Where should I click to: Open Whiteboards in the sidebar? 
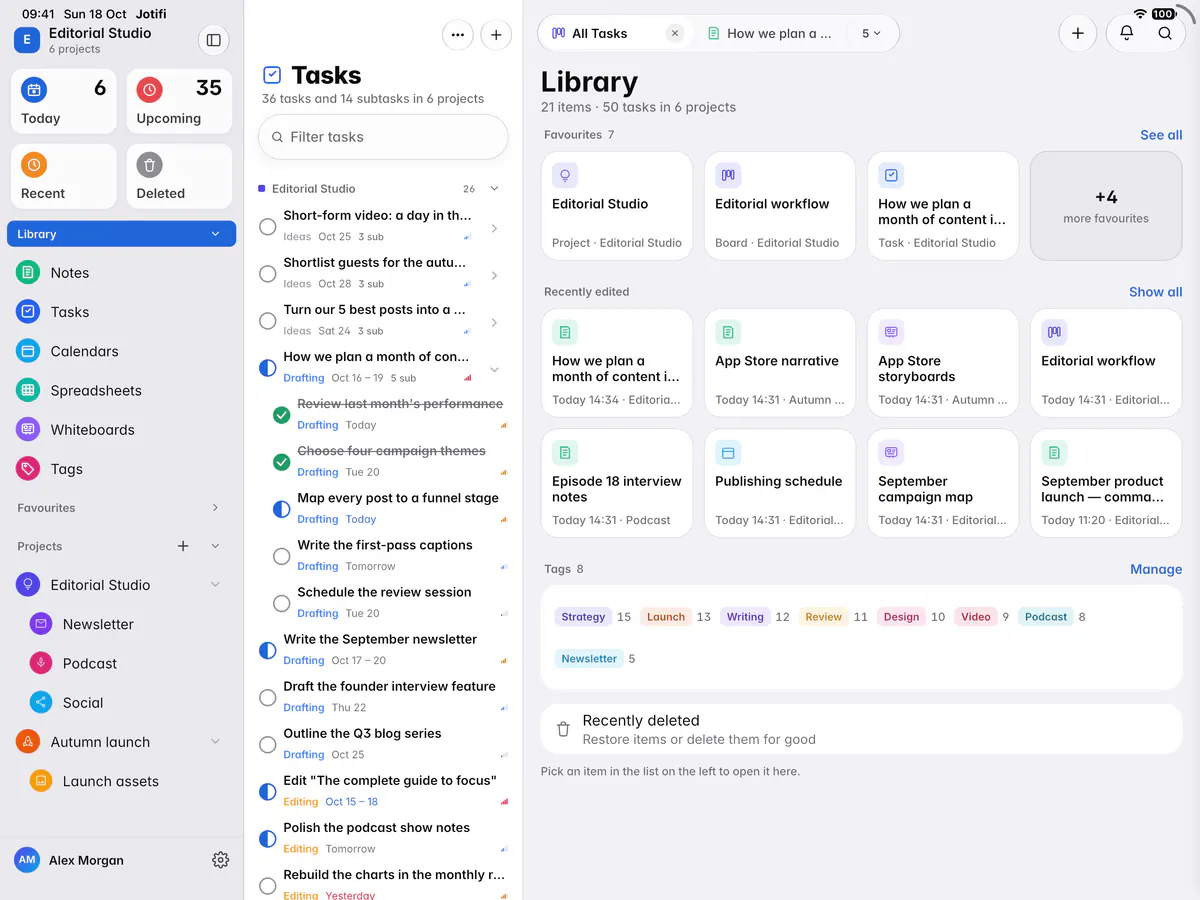122,430
